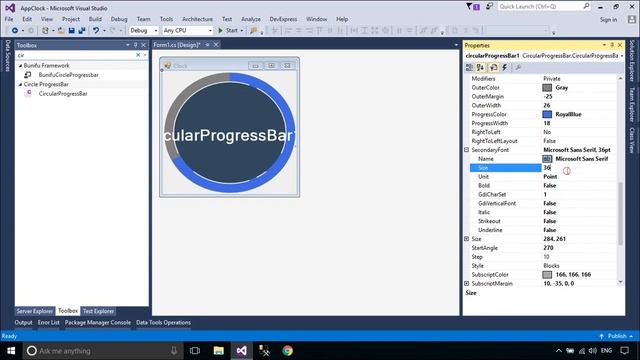
Task: Open the Build menu
Action: pyautogui.click(x=95, y=19)
